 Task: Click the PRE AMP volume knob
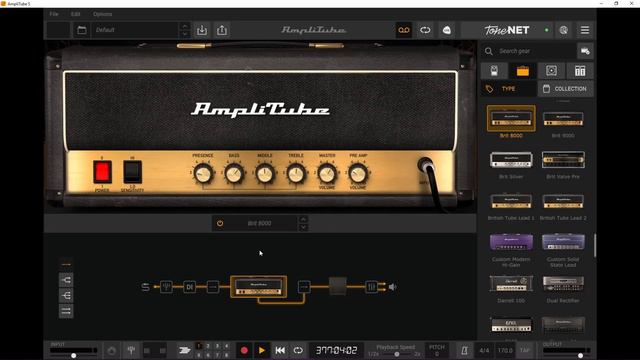coord(358,174)
